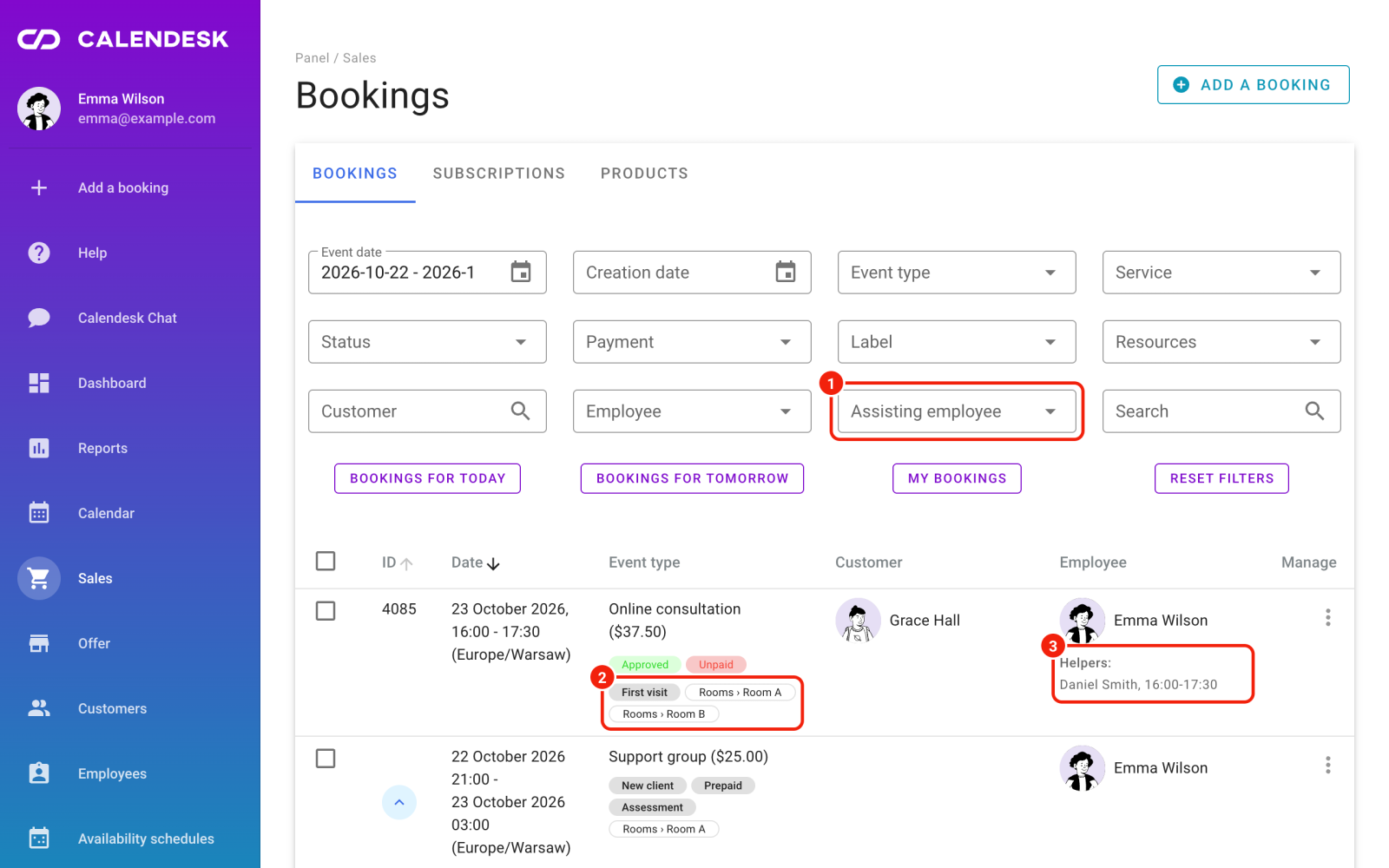Open the manage menu for booking 4085
This screenshot has height=868, width=1389.
coord(1327,617)
